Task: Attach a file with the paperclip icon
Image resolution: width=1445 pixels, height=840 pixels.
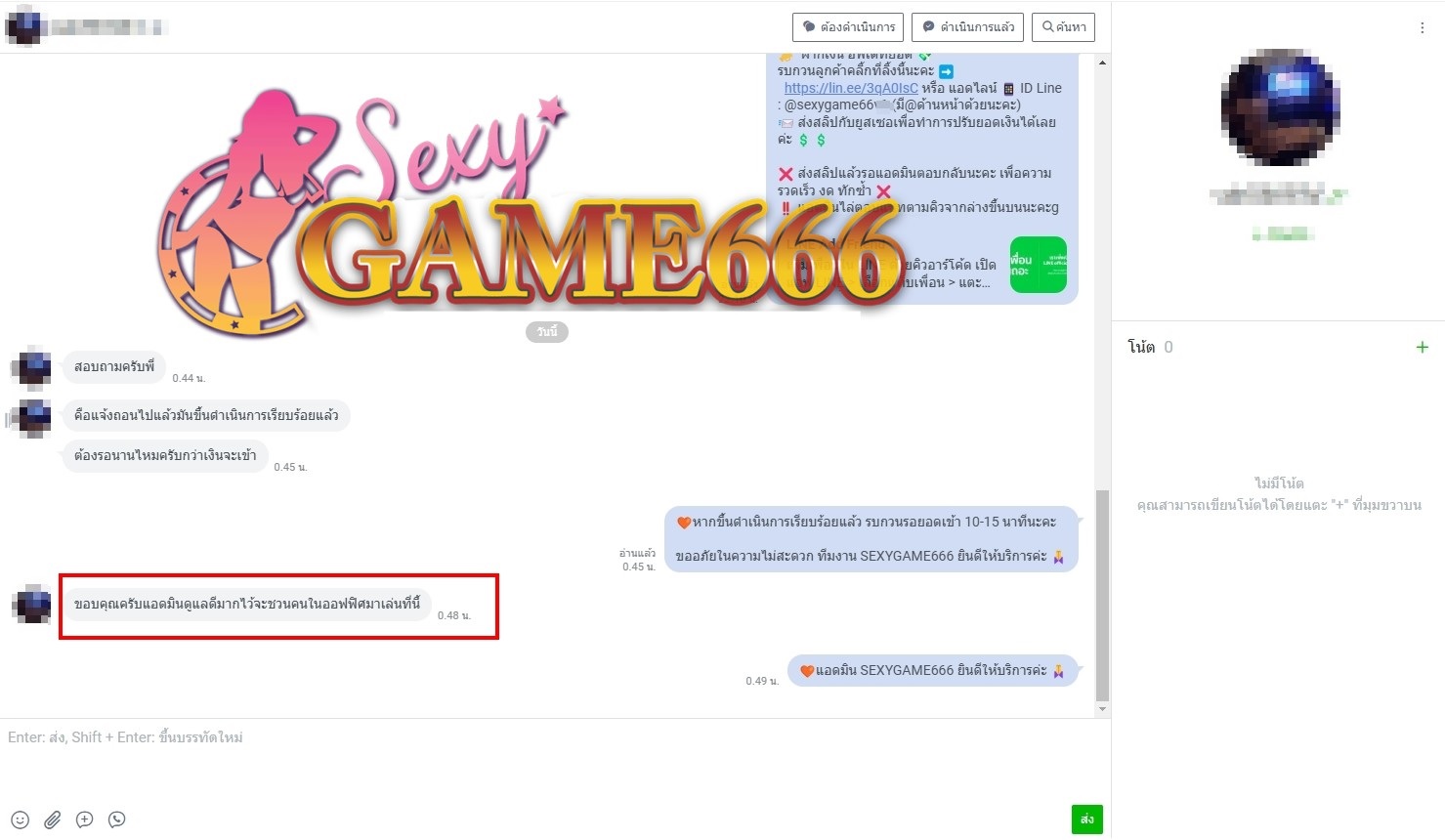Action: tap(53, 819)
